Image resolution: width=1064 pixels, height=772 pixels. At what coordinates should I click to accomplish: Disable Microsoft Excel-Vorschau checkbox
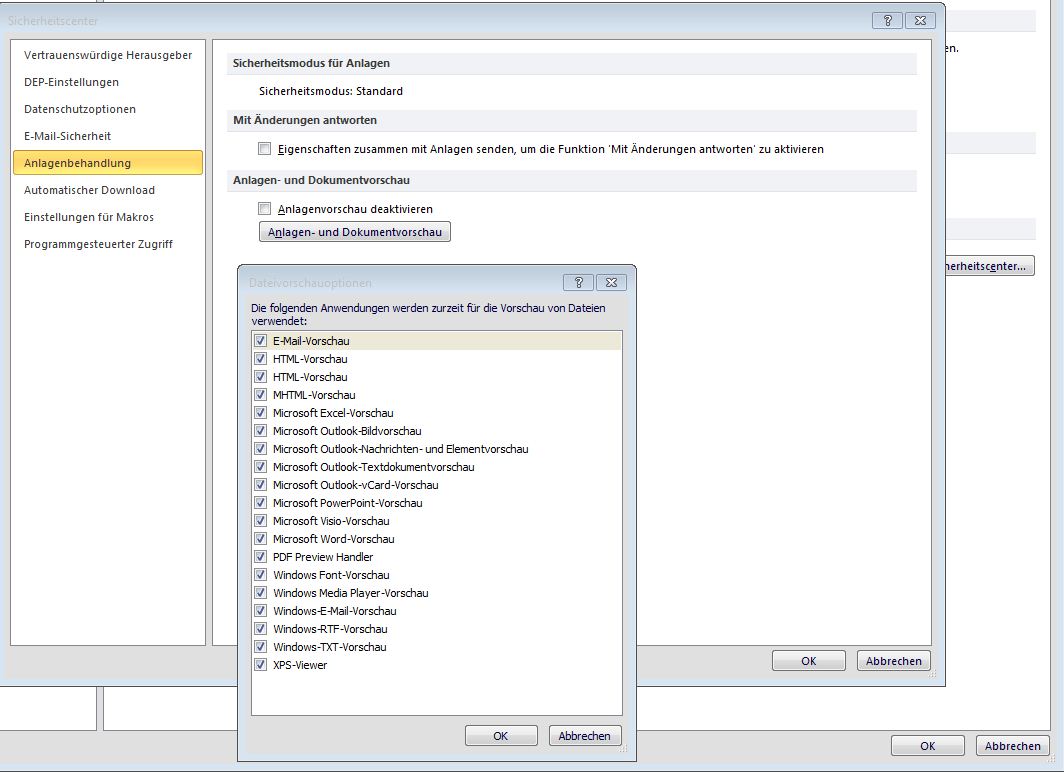pyautogui.click(x=261, y=413)
